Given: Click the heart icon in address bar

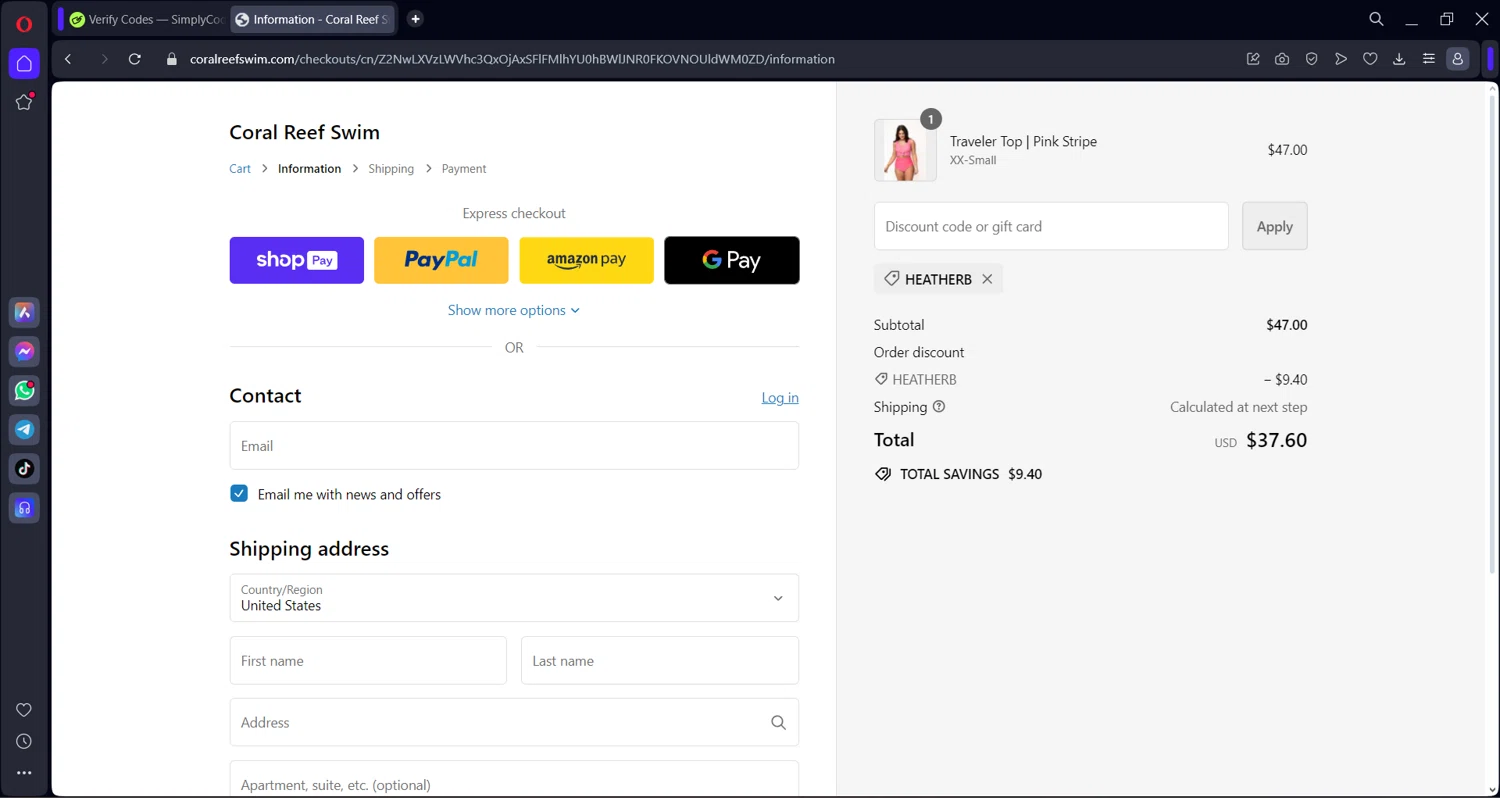Looking at the screenshot, I should (1370, 59).
